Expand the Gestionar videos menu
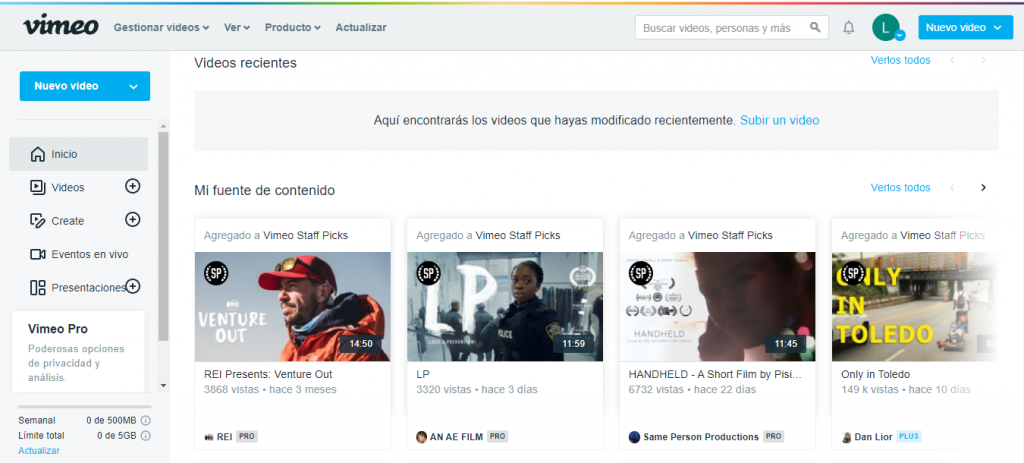Viewport: 1024px width, 463px height. 161,27
